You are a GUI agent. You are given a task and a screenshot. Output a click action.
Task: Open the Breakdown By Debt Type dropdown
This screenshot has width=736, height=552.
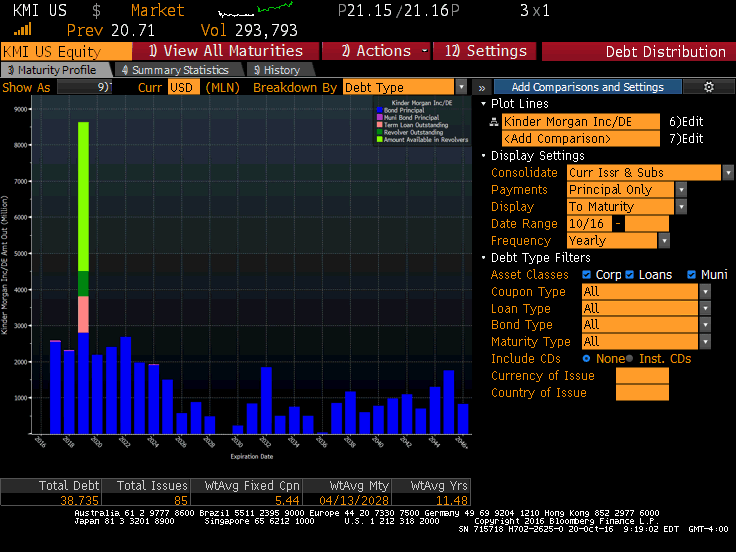(x=461, y=87)
